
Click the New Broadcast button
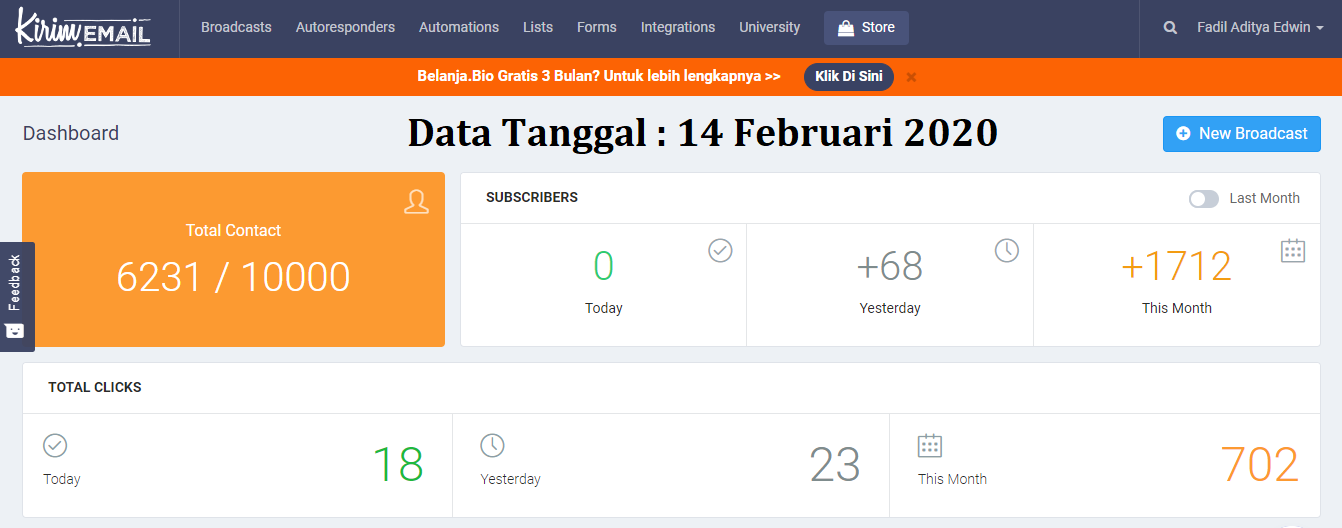click(1241, 134)
